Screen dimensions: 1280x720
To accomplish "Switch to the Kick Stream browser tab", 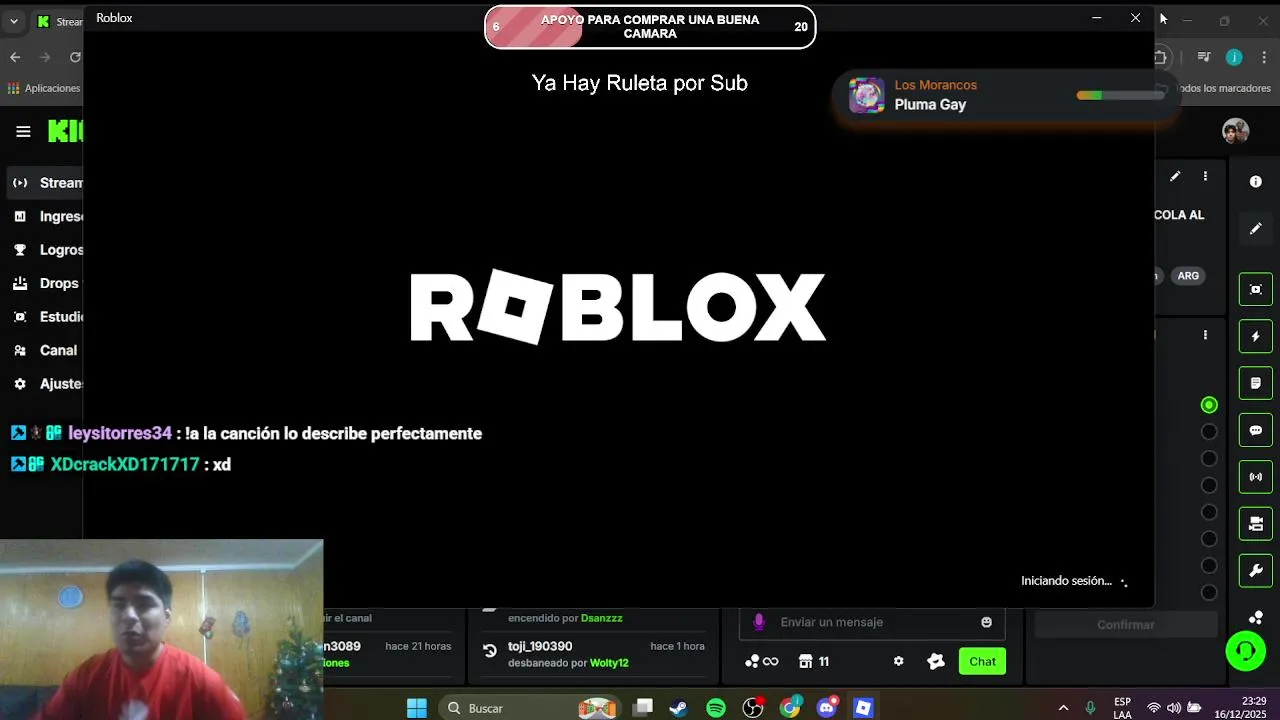I will pos(58,22).
